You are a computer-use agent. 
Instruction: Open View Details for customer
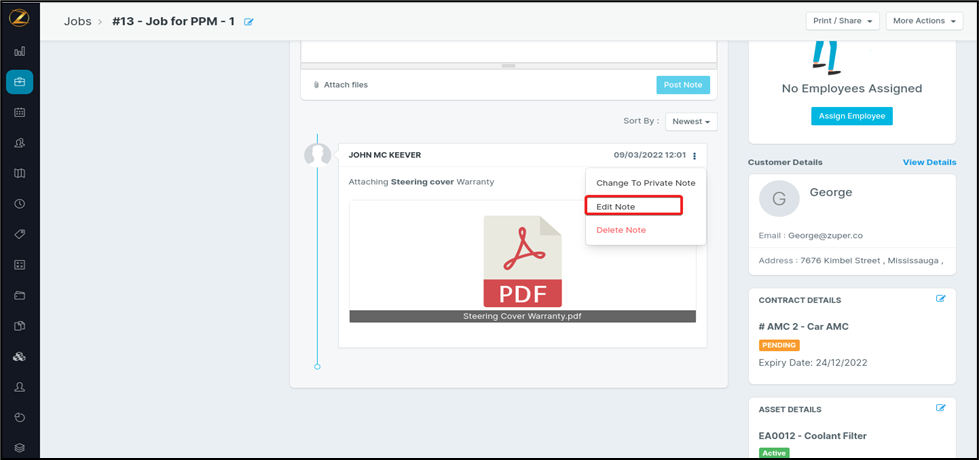[x=929, y=162]
